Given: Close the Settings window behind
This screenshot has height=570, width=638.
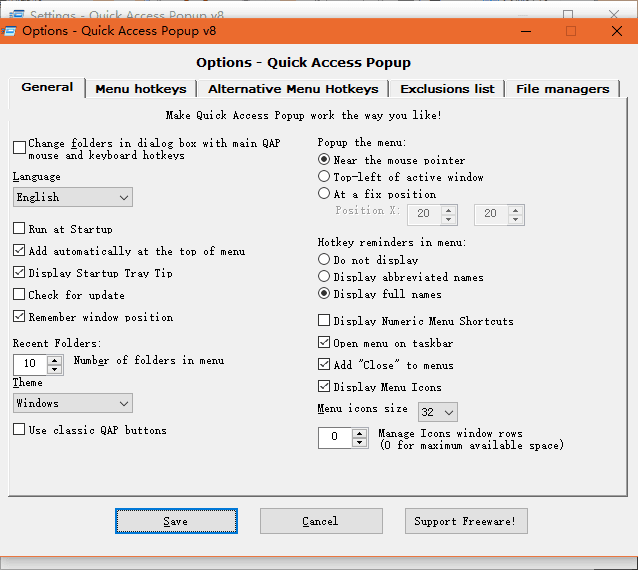Looking at the screenshot, I should pos(614,15).
